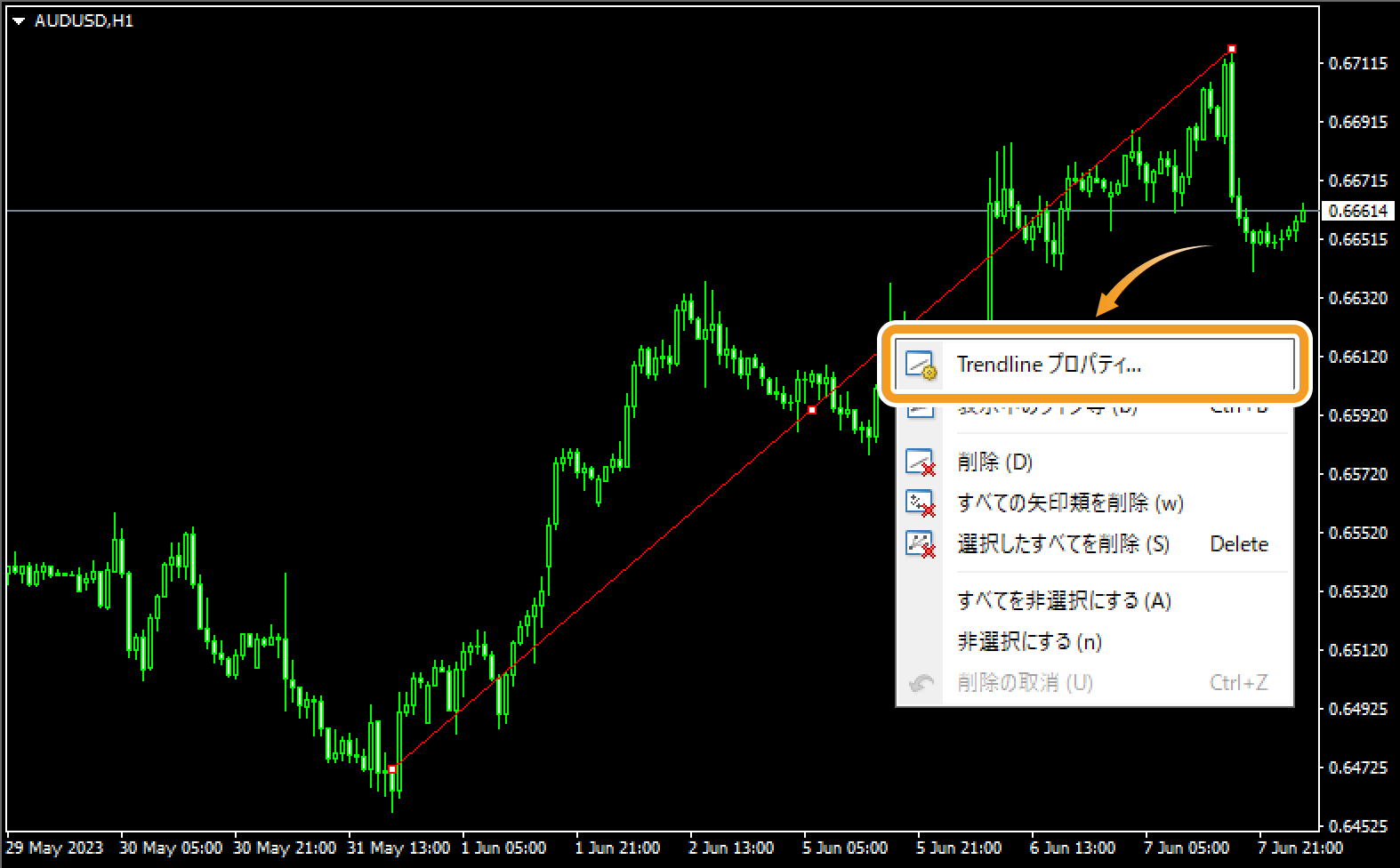Click the current price label 0.66614
Image resolution: width=1400 pixels, height=868 pixels.
(x=1357, y=211)
